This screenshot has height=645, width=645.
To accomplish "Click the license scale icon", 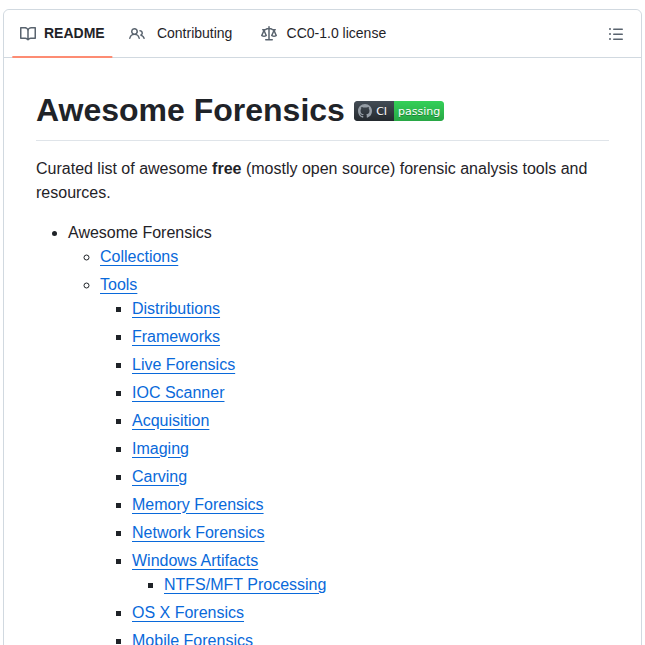I will click(269, 34).
